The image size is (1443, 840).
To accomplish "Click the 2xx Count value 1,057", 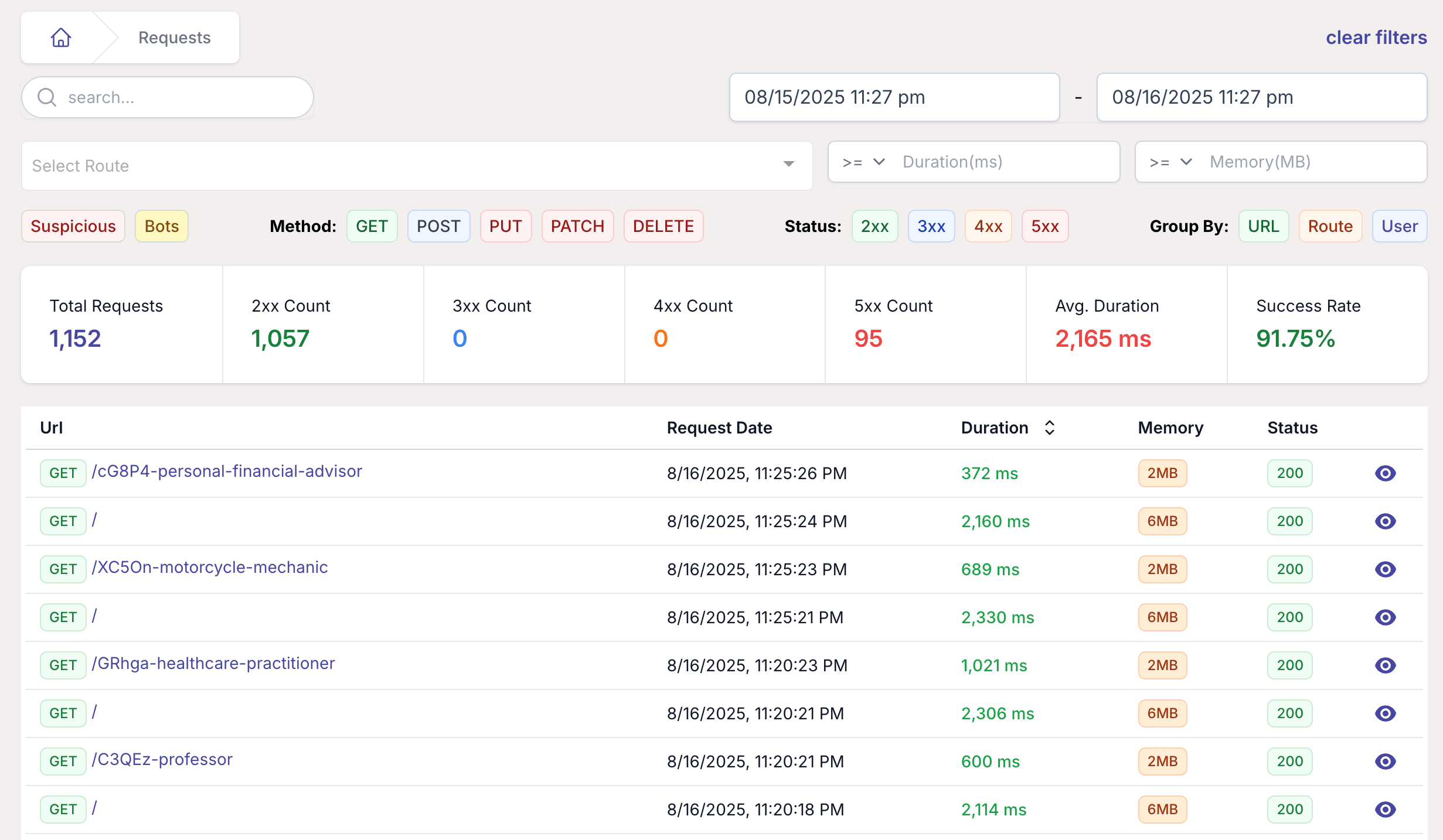I will point(280,339).
